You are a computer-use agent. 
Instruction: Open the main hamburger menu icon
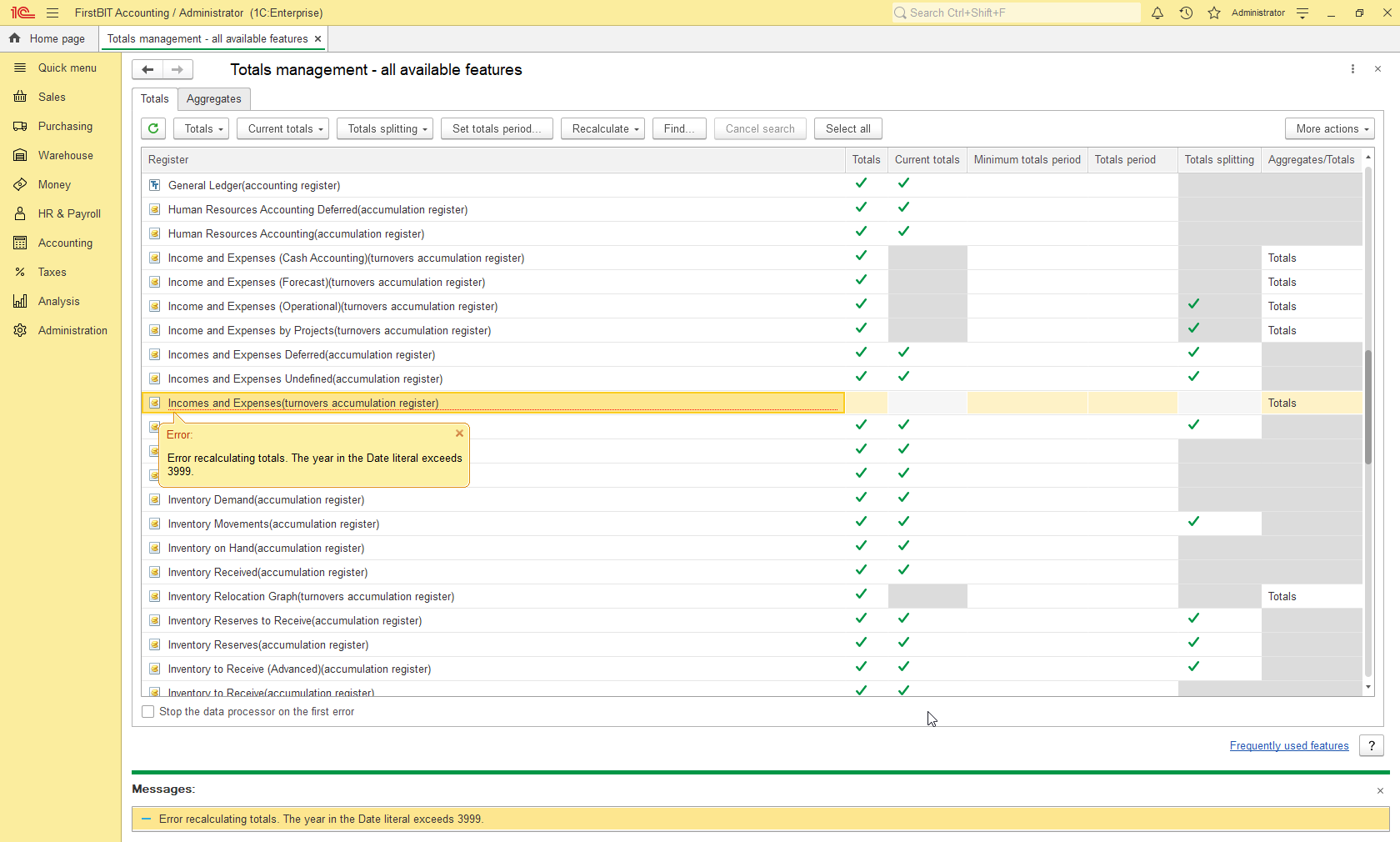(x=52, y=13)
